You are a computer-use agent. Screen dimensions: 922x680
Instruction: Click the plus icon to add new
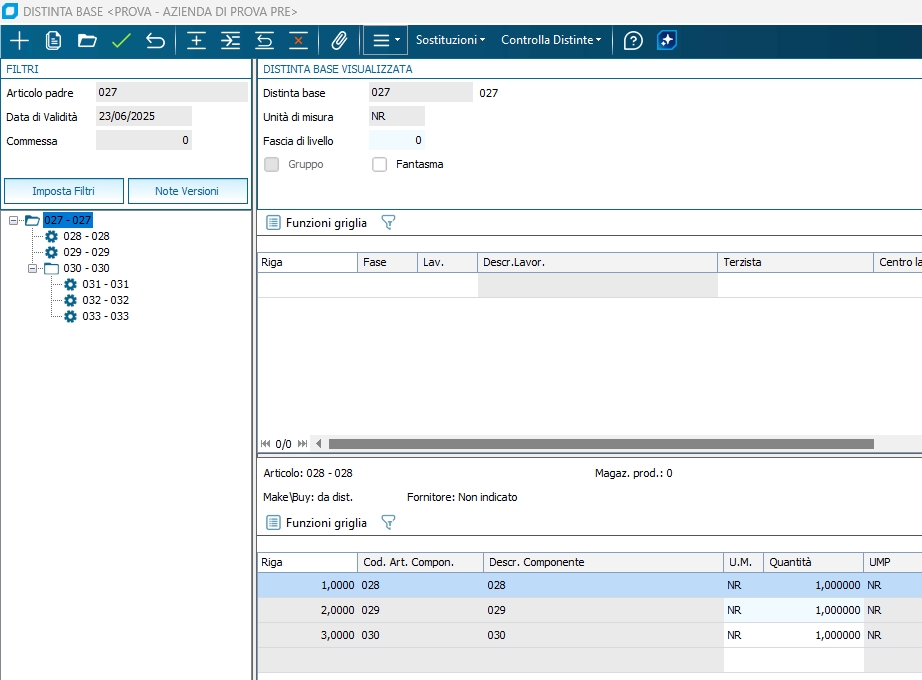click(x=19, y=41)
